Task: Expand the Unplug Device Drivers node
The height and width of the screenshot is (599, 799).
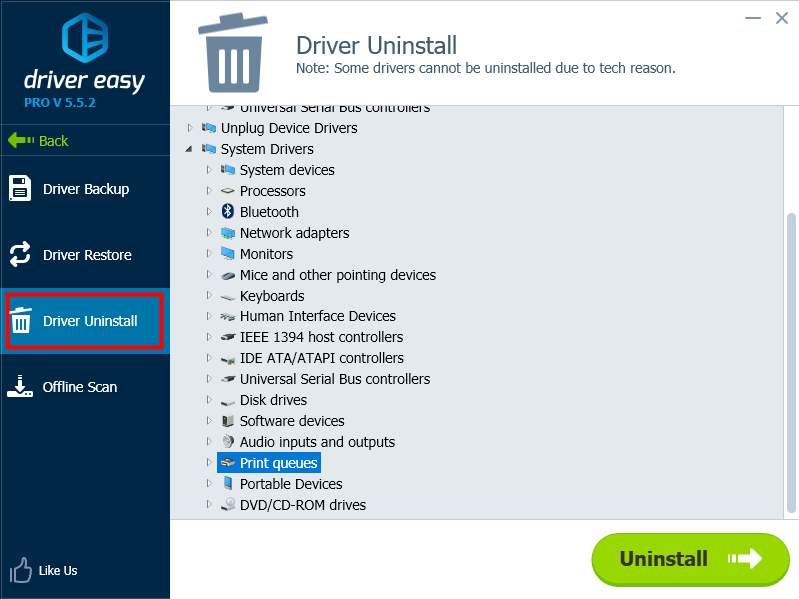Action: click(x=190, y=128)
